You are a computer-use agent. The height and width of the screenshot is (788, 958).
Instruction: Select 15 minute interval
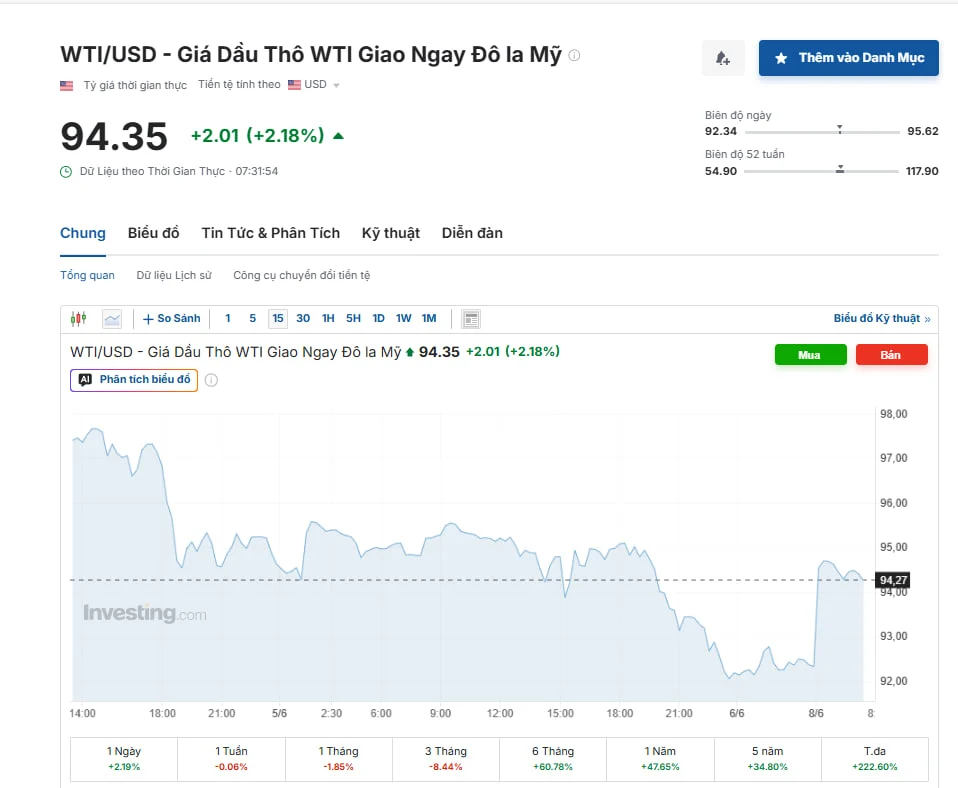pos(278,319)
